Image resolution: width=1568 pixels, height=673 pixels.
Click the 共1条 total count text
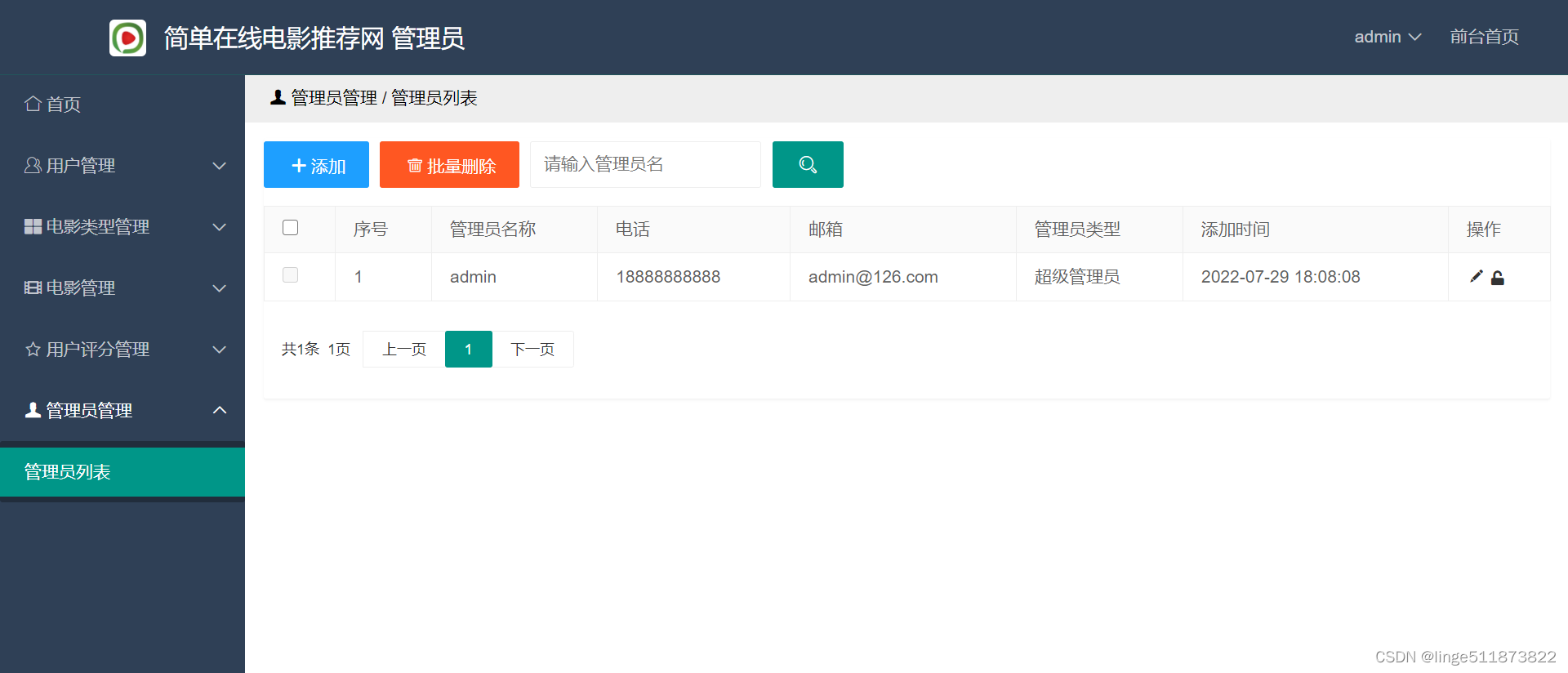300,349
